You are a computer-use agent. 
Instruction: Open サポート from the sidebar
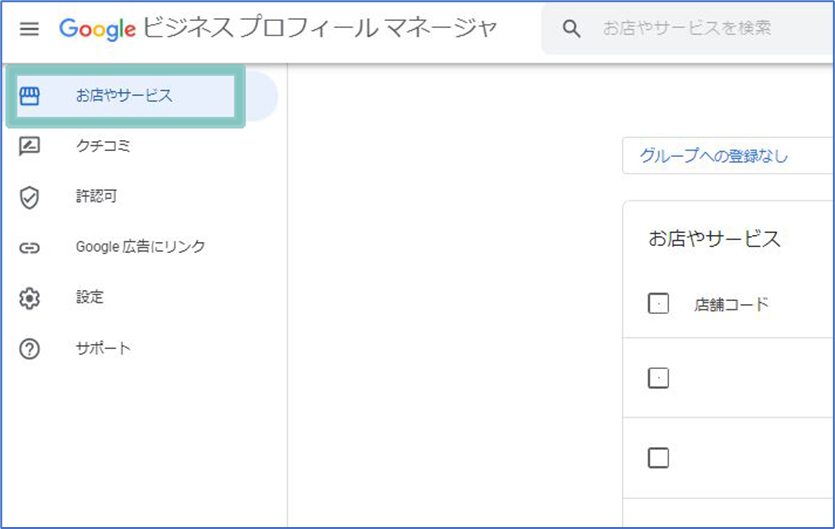tap(103, 348)
